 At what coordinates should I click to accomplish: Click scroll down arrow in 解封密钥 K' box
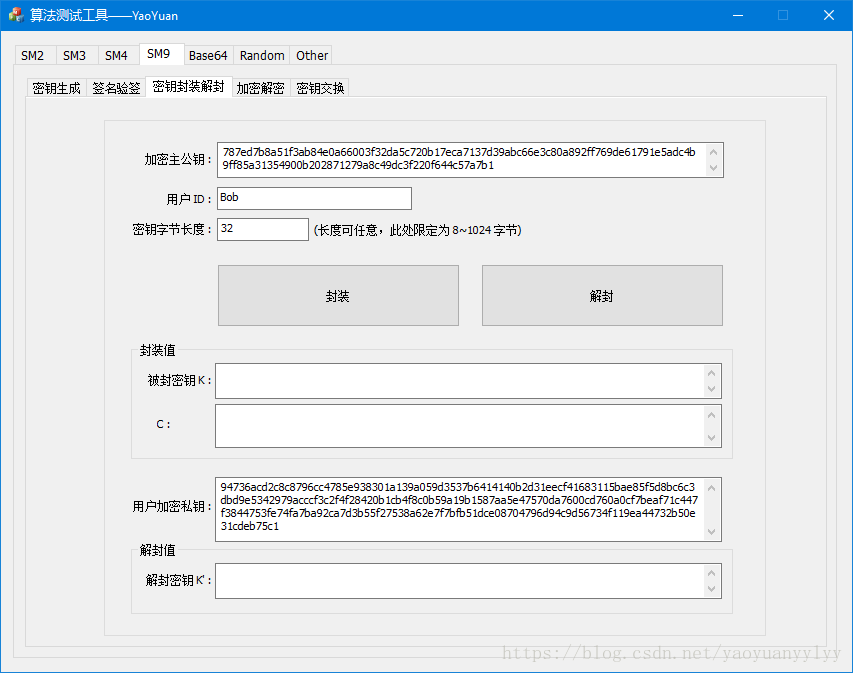click(712, 589)
